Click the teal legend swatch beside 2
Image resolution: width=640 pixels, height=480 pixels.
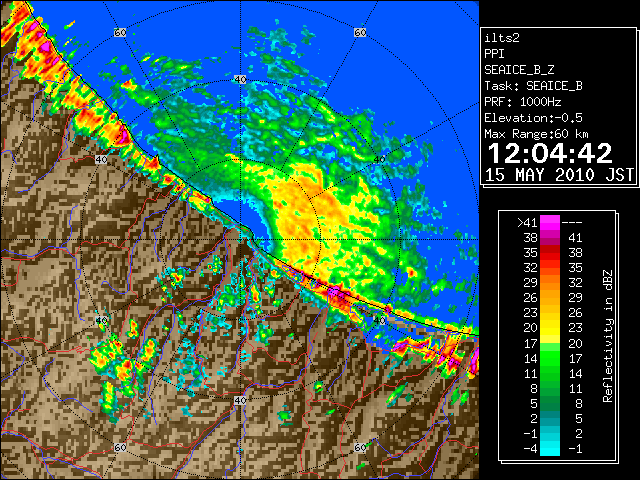[x=550, y=418]
